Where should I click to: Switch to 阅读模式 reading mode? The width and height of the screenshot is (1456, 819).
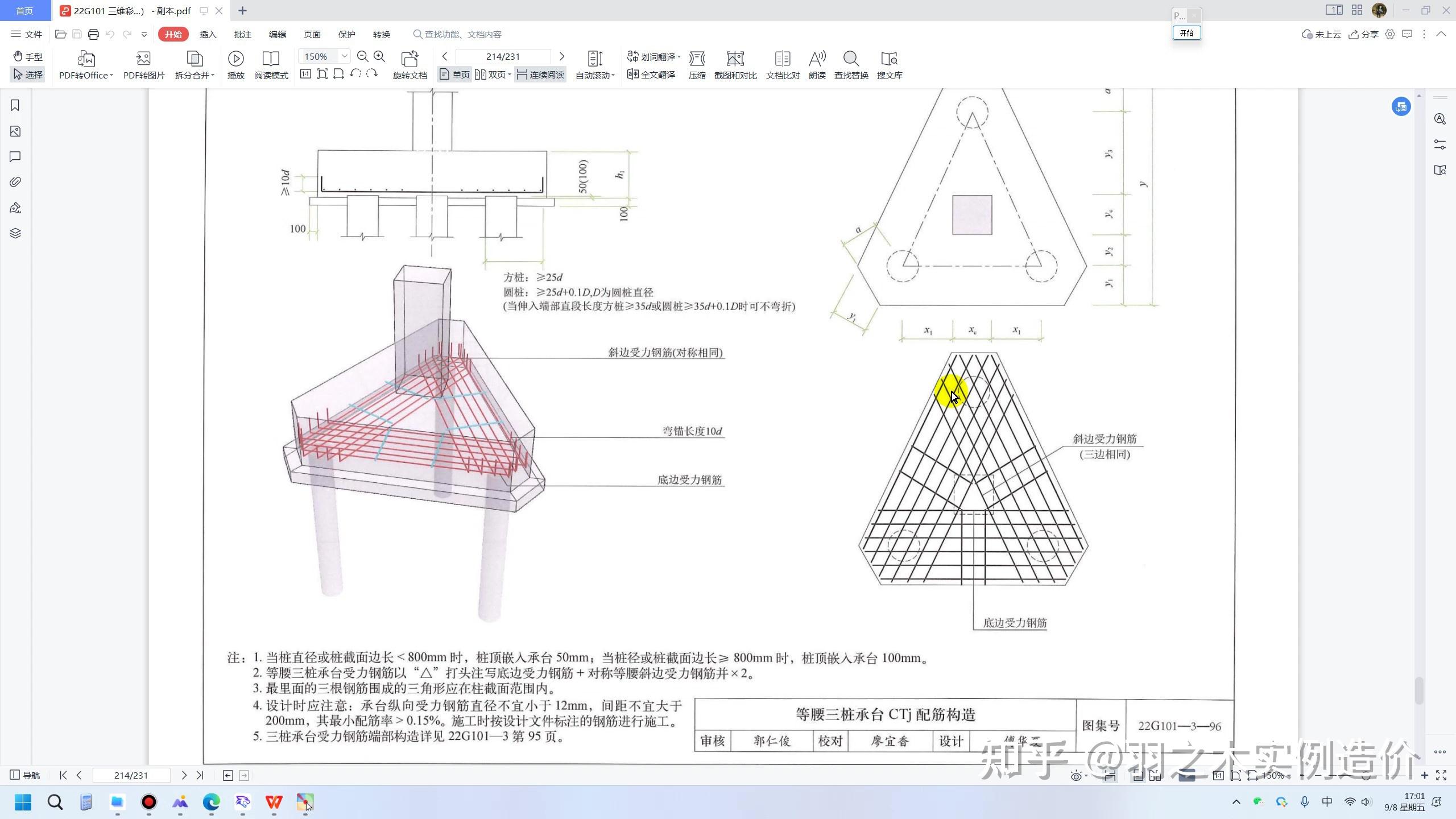[271, 65]
